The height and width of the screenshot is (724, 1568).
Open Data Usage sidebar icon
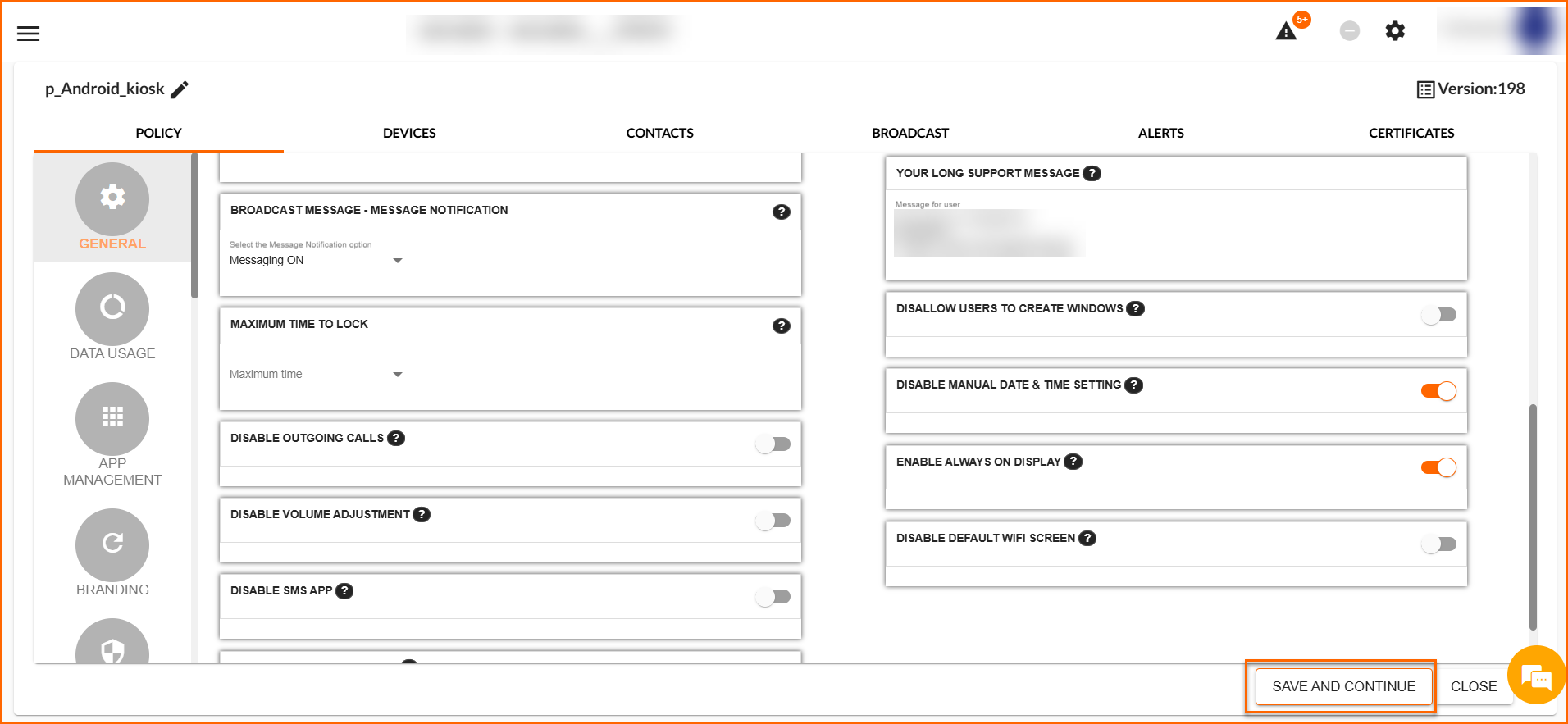coord(112,308)
